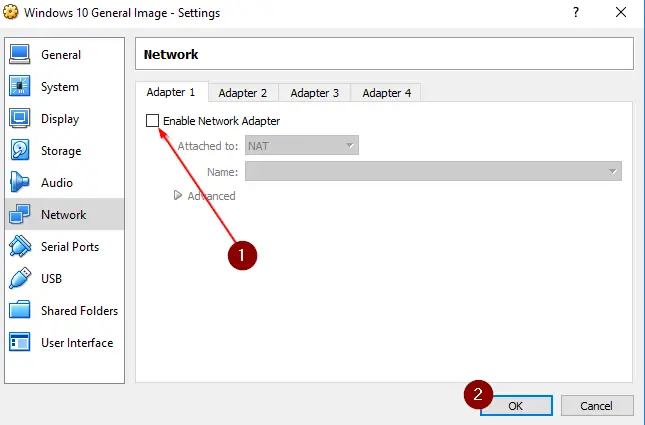Click the System chip icon
645x425 pixels.
pos(19,86)
